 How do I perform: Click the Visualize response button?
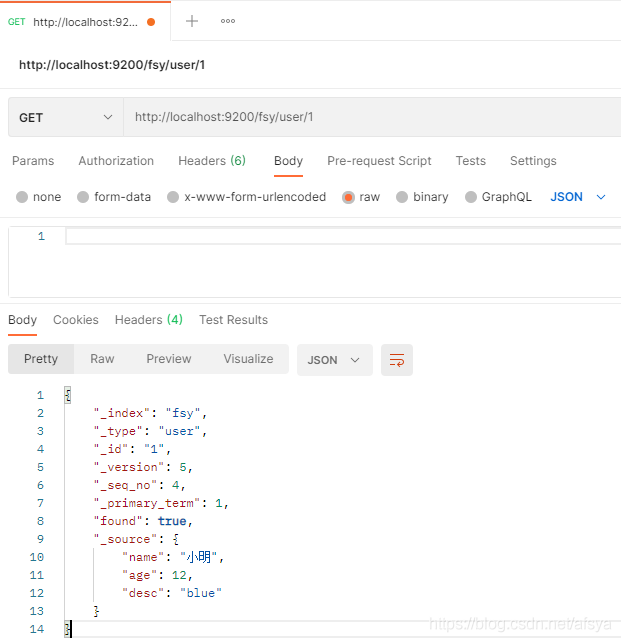(248, 359)
